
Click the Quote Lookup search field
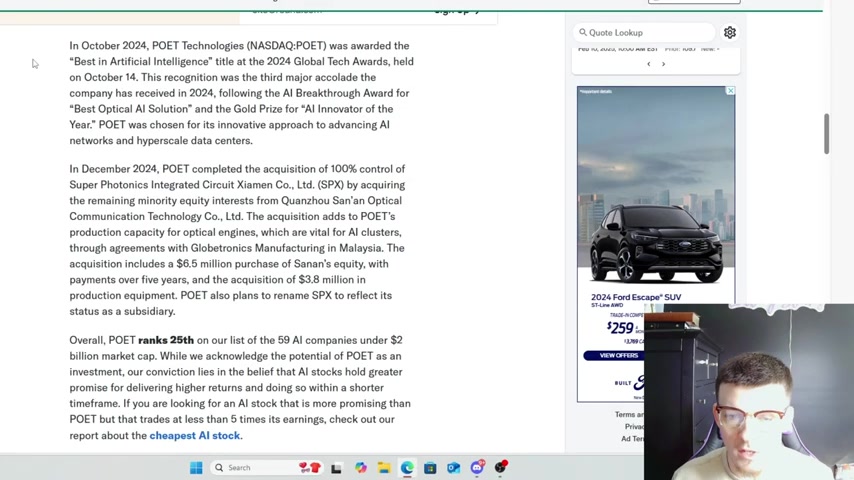point(644,33)
